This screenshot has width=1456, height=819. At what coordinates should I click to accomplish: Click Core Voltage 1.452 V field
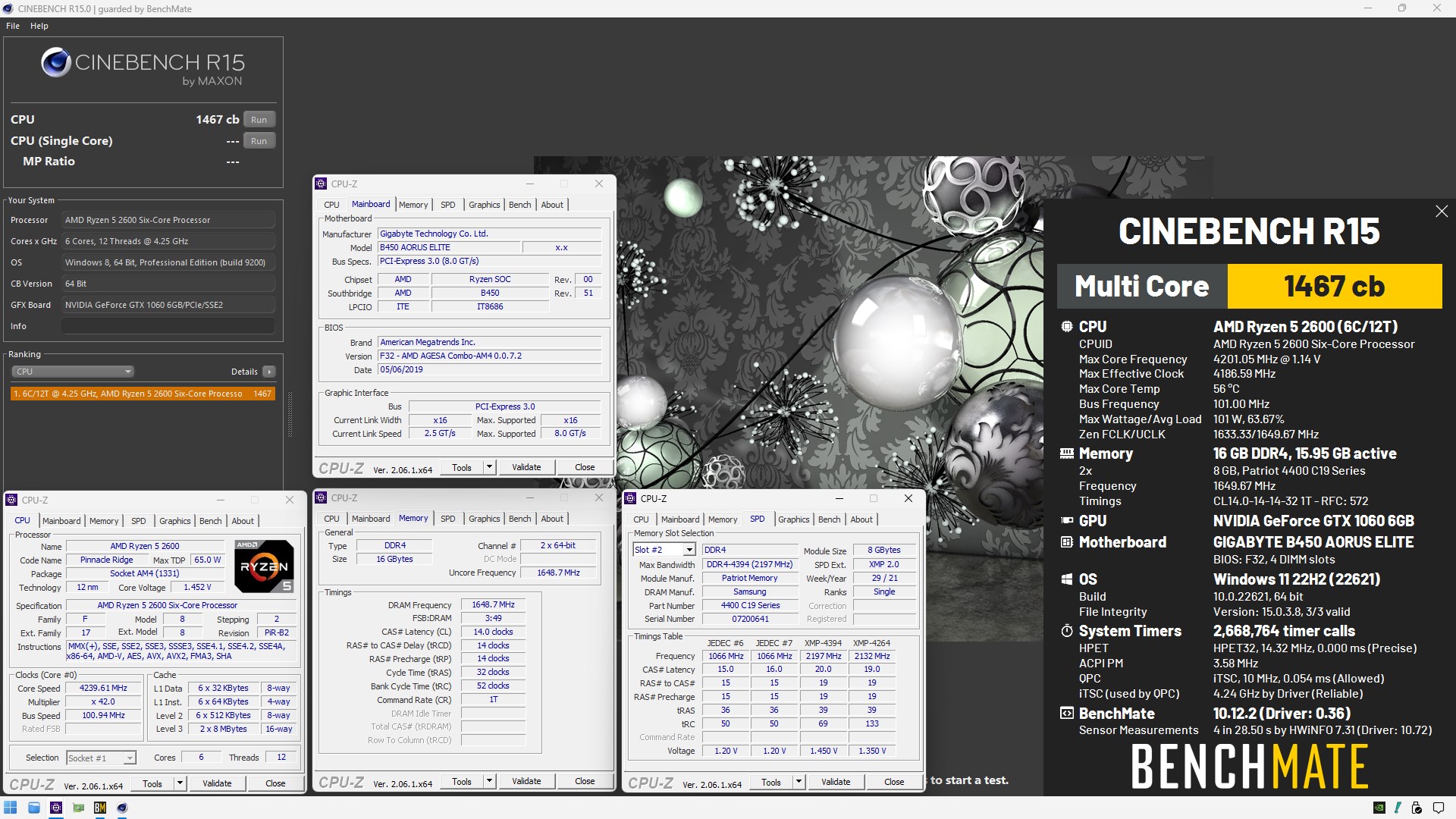(197, 587)
